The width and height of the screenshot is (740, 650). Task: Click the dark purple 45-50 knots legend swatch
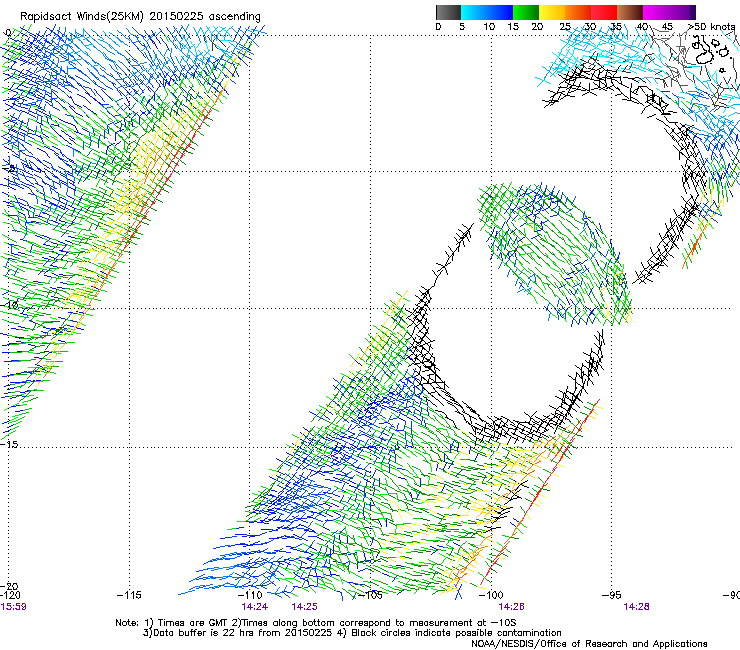click(x=682, y=12)
